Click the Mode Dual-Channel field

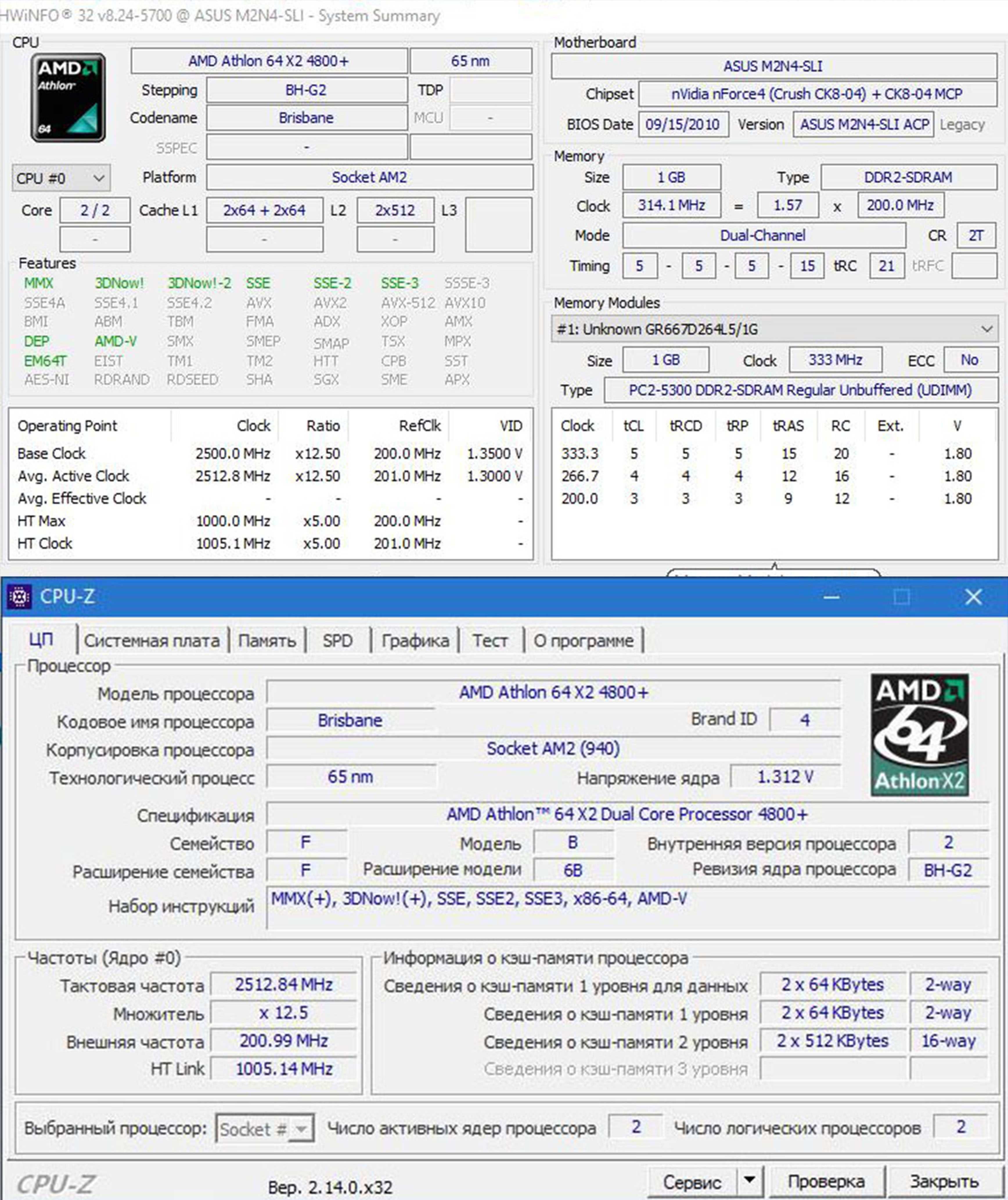click(x=764, y=236)
